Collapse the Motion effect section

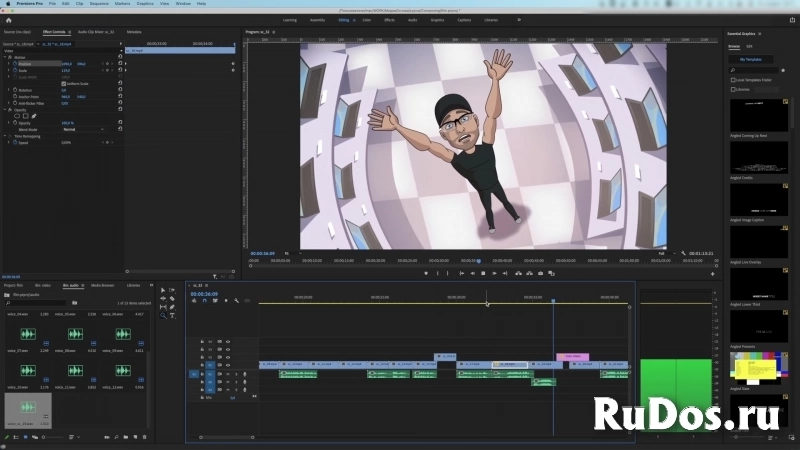[x=5, y=57]
